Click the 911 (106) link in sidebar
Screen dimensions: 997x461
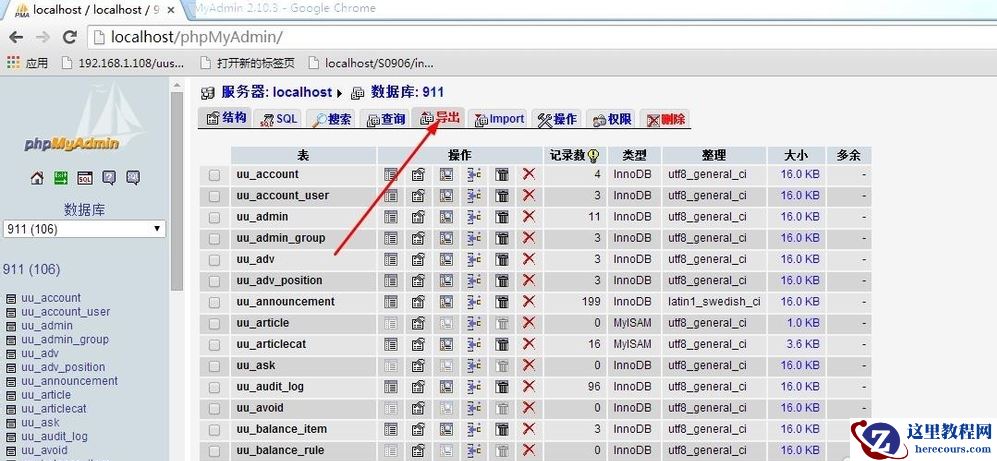click(x=32, y=270)
